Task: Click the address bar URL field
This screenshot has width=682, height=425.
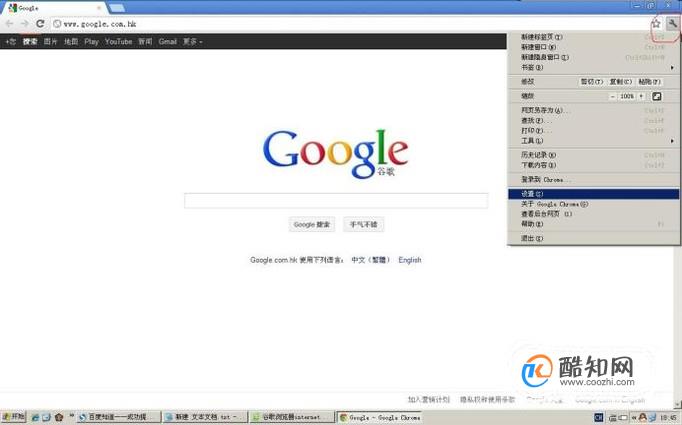Action: [x=352, y=24]
